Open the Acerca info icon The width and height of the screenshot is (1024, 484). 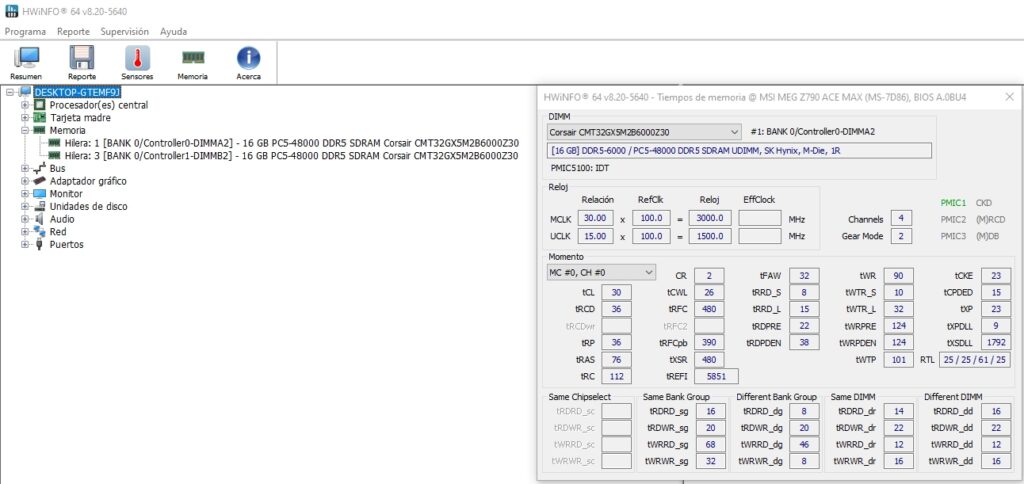click(248, 58)
